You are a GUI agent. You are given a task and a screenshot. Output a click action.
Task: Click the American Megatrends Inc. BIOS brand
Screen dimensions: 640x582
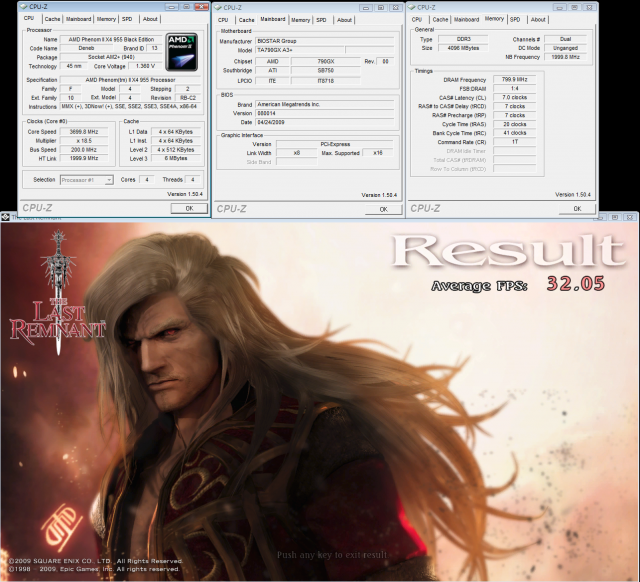[325, 104]
